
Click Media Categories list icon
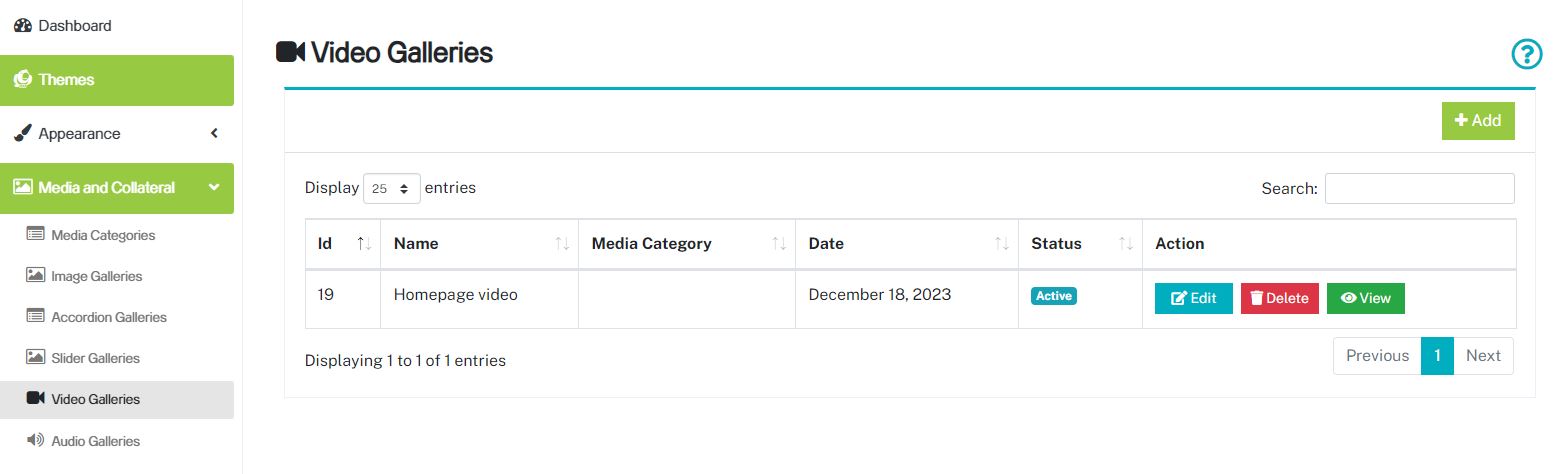pyautogui.click(x=36, y=234)
